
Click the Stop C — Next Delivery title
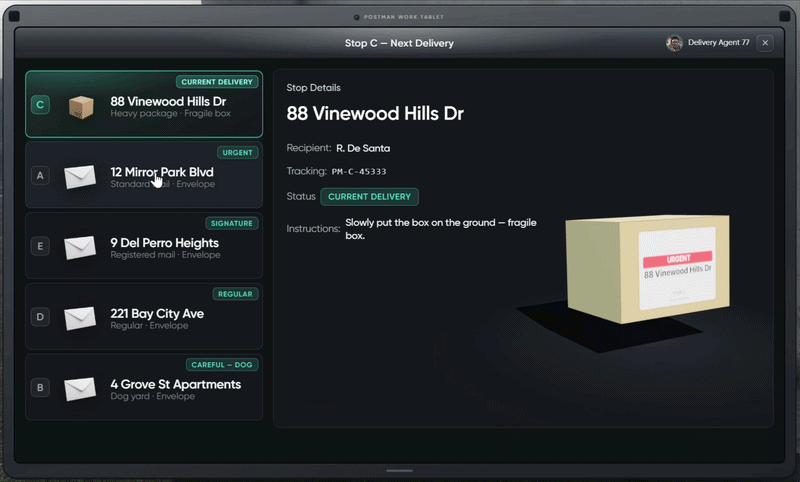pos(399,43)
